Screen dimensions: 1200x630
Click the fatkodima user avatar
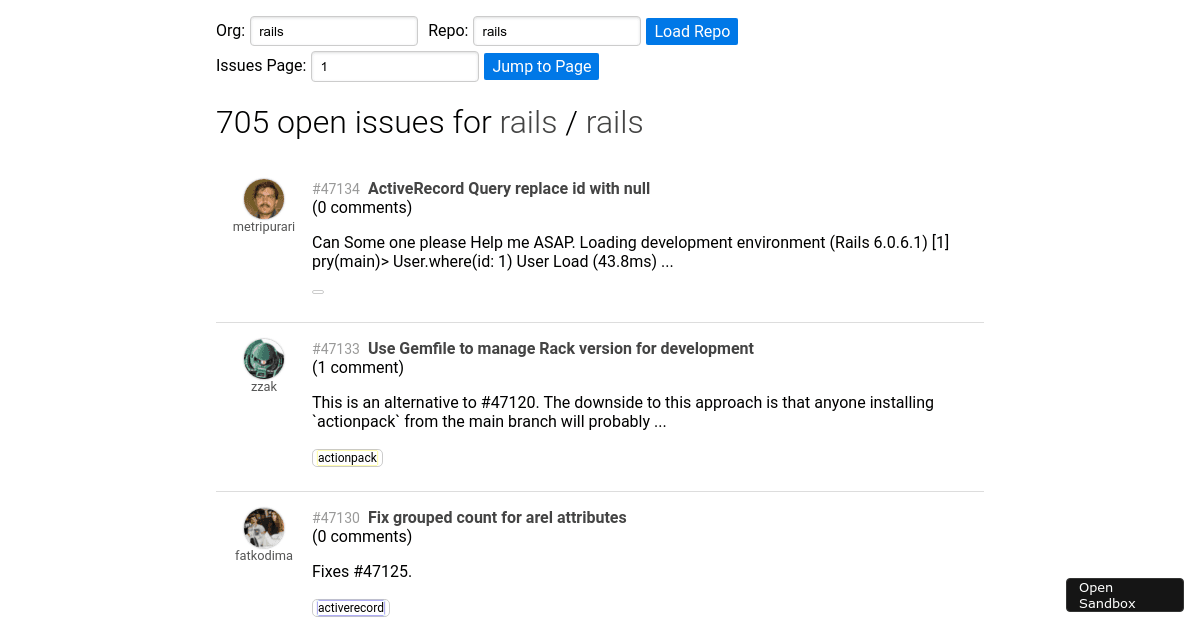tap(263, 527)
